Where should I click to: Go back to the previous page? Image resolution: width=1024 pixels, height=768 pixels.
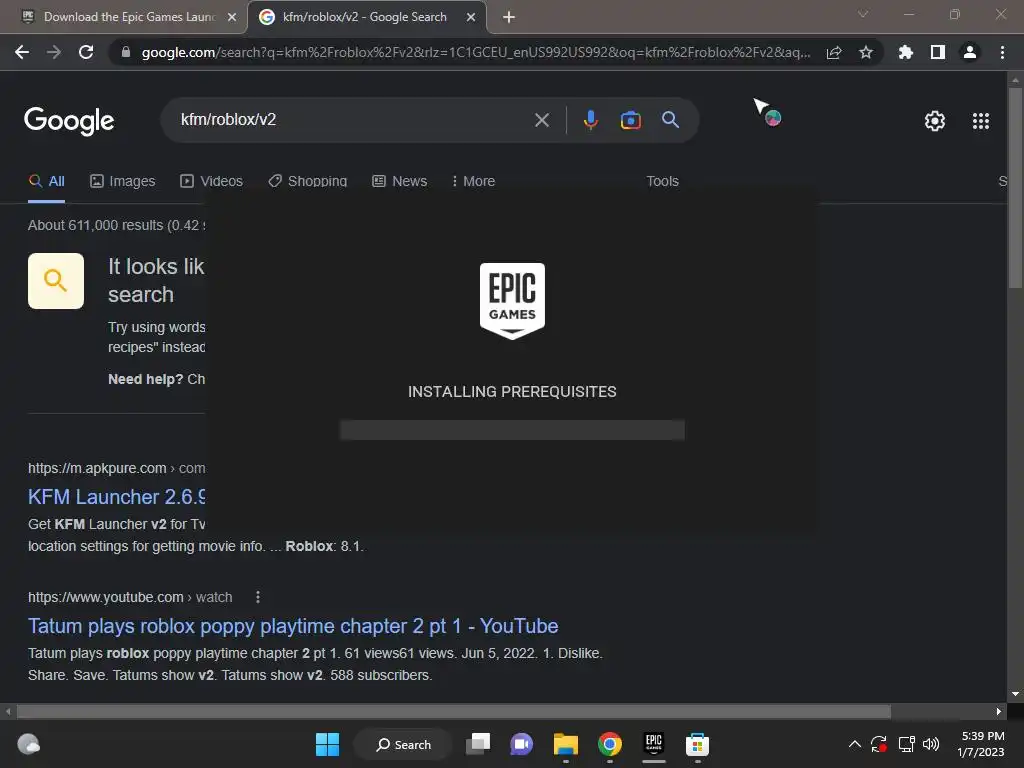(x=22, y=52)
